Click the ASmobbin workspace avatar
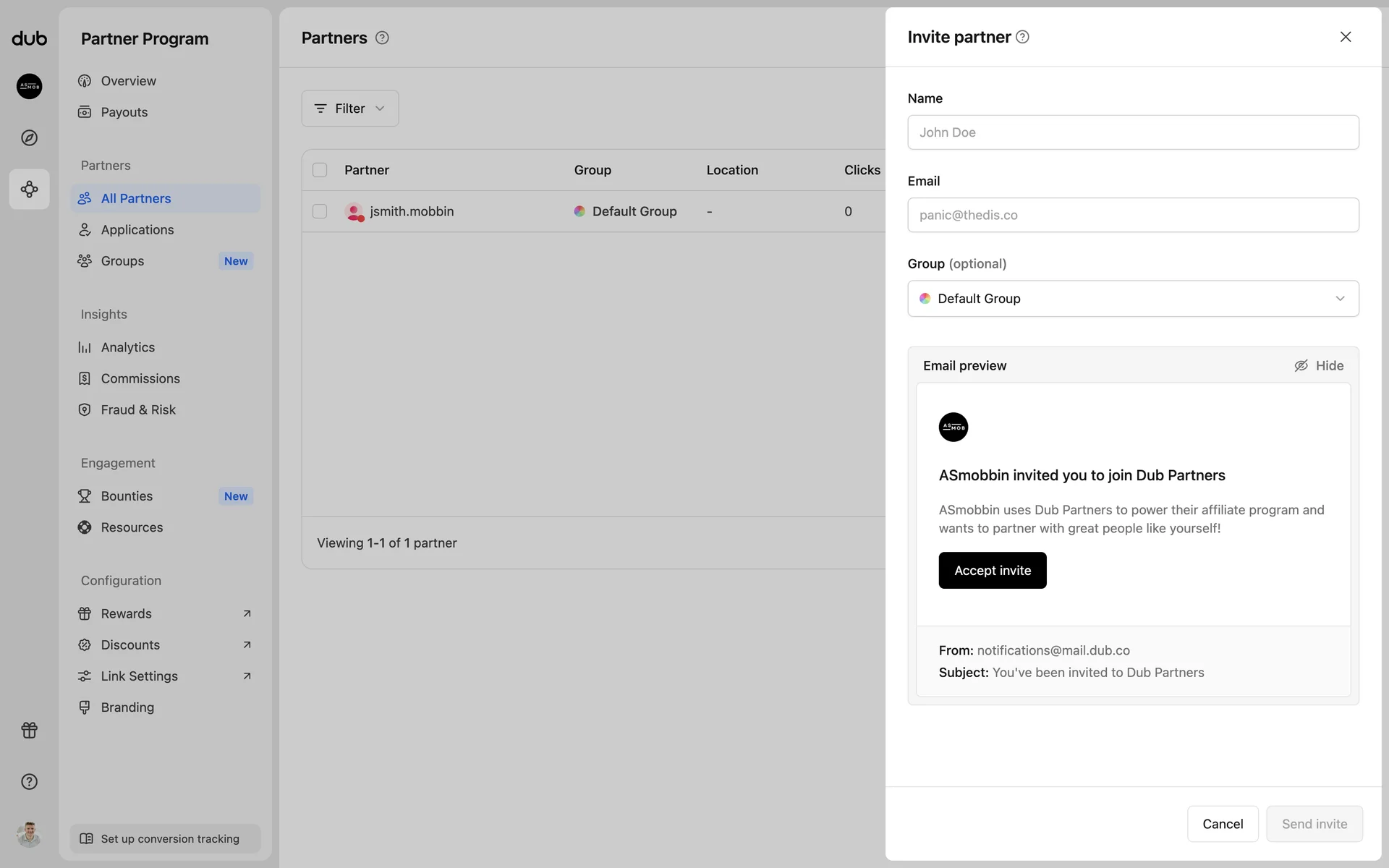Screen dimensions: 1389x868 pyautogui.click(x=29, y=86)
